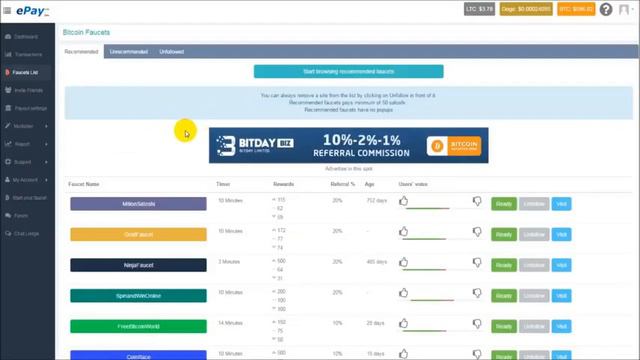Thumbs down the FreeBitcoinWorld row
640x360 pixels.
(477, 324)
